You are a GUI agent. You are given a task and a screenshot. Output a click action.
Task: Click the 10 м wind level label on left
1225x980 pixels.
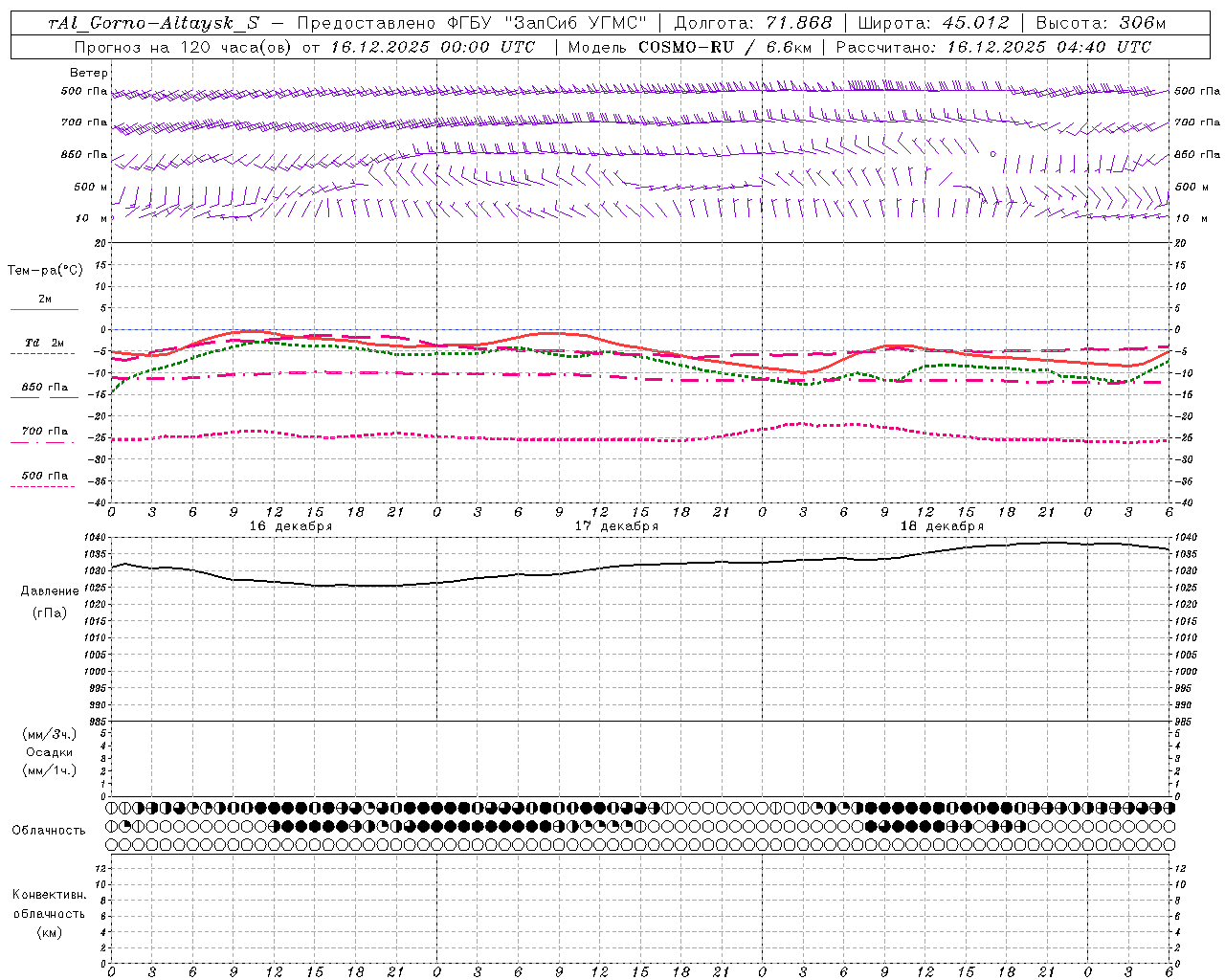[91, 218]
